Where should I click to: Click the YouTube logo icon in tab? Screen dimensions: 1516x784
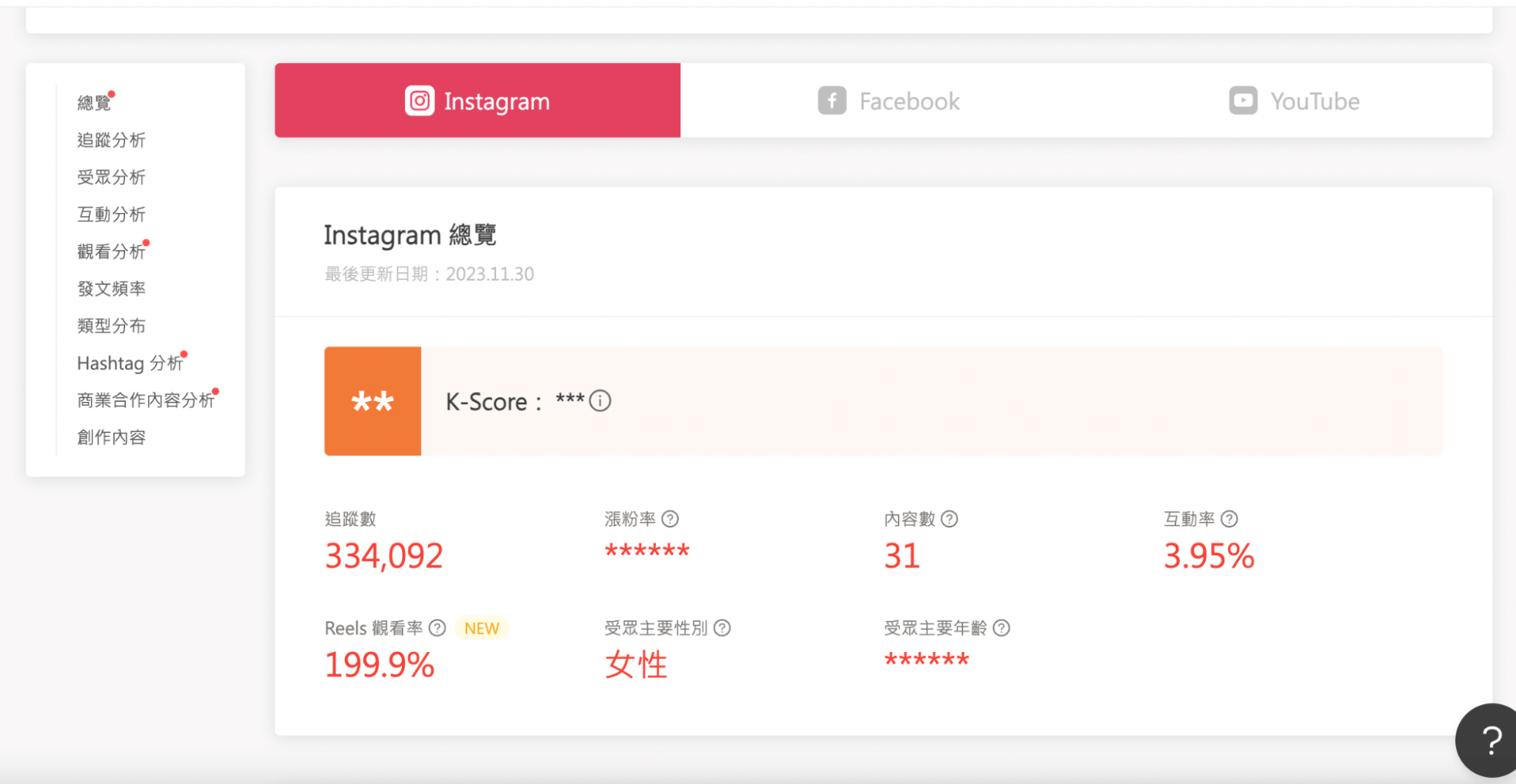[x=1243, y=101]
